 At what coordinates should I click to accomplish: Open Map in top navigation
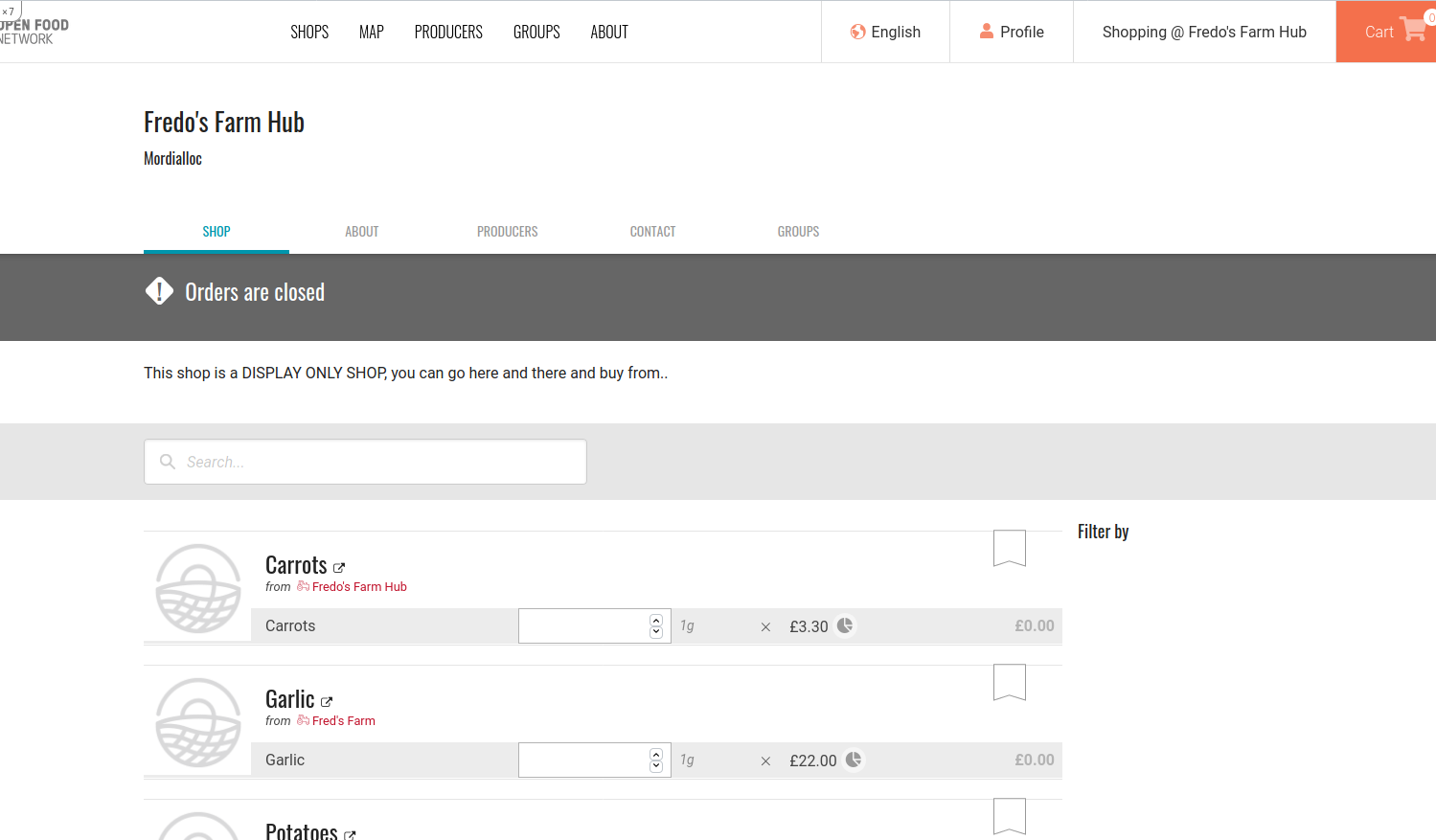tap(372, 32)
